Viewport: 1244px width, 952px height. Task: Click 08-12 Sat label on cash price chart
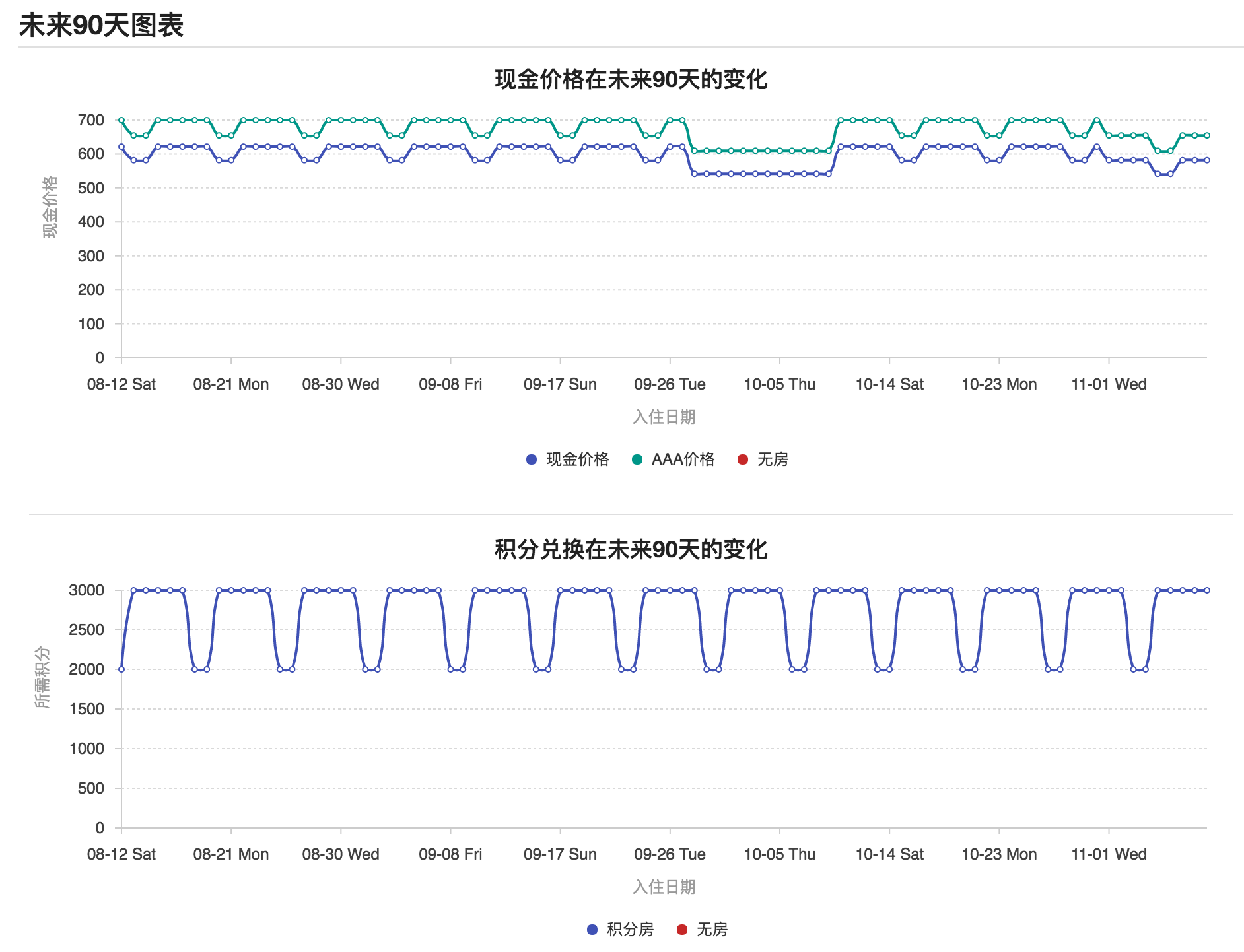tap(121, 384)
